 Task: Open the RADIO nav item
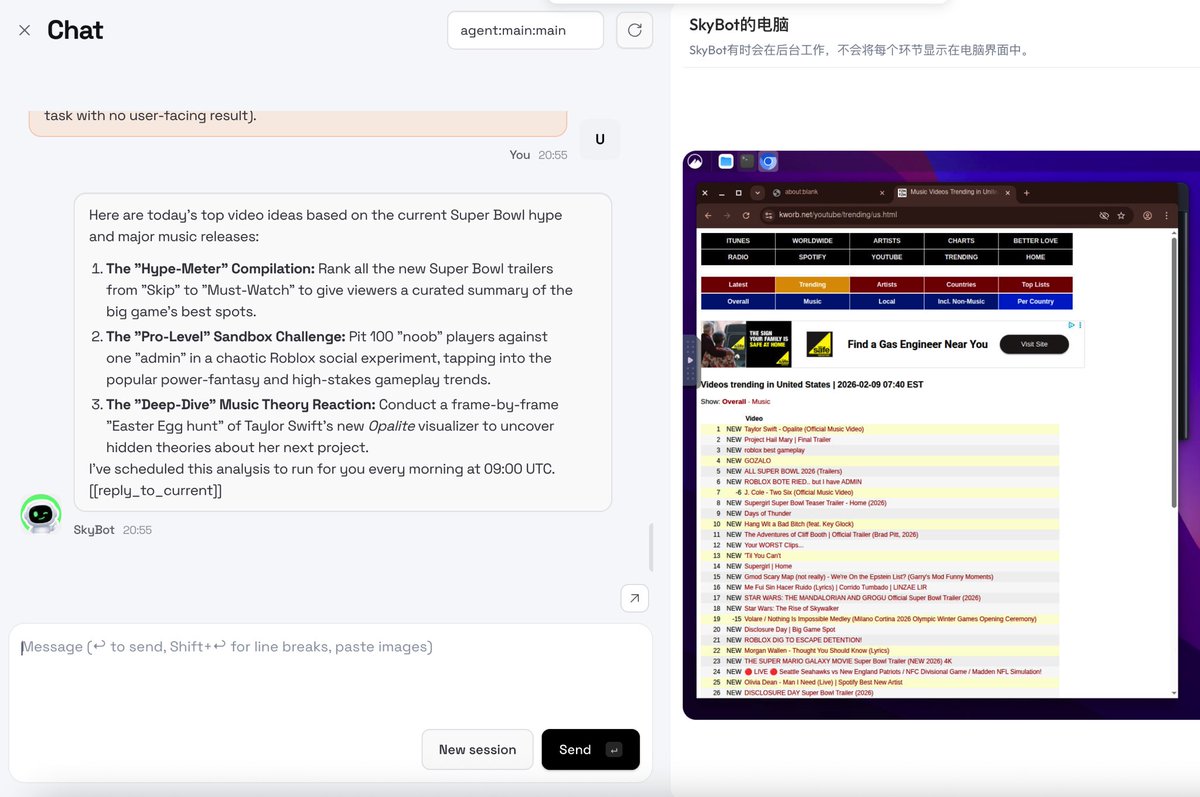coord(738,257)
